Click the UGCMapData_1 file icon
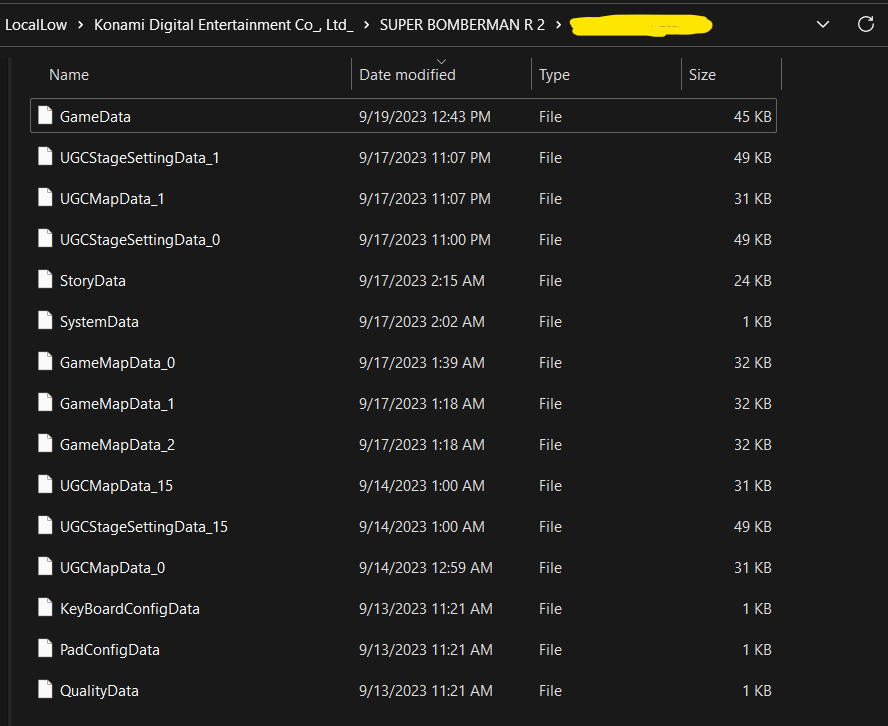 [44, 198]
